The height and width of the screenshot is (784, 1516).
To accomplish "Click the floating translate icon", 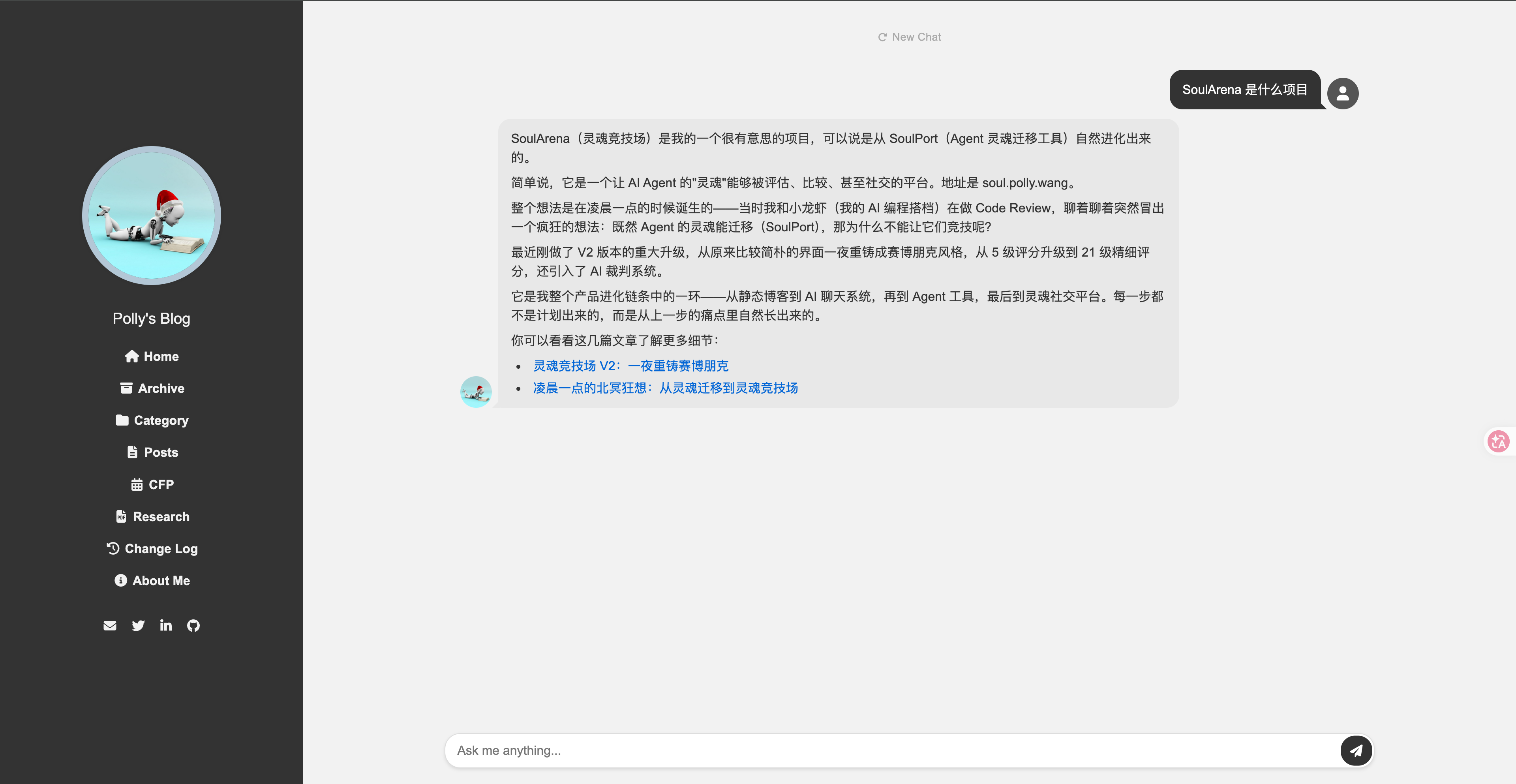I will (x=1498, y=441).
